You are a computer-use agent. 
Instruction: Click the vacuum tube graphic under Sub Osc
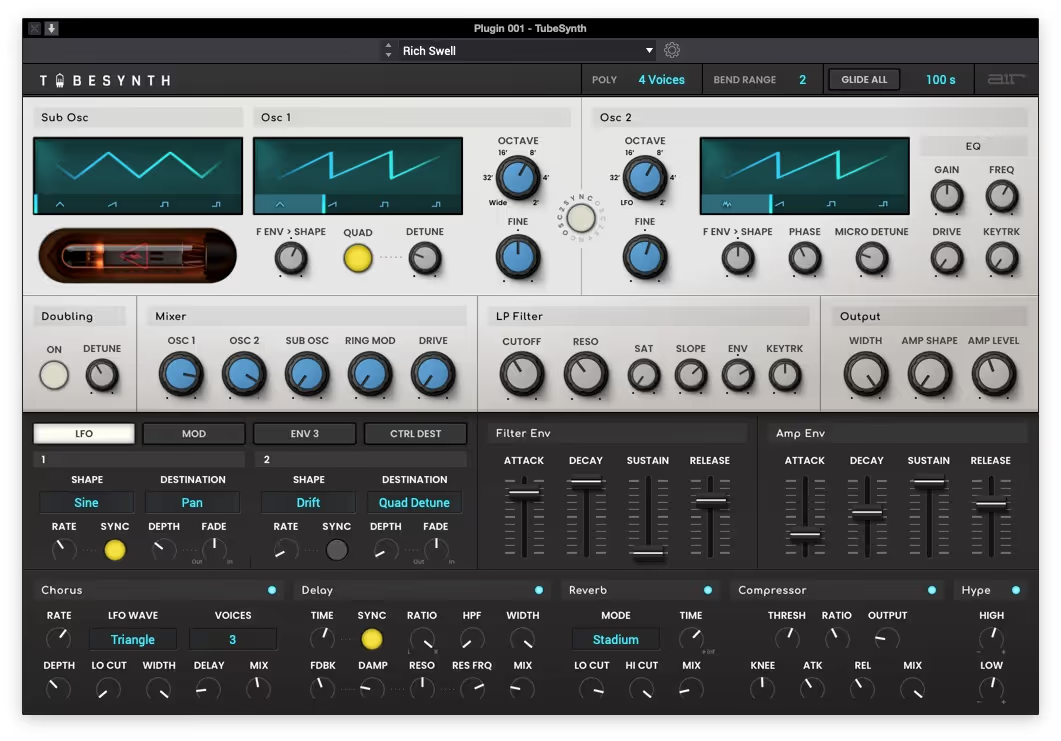point(137,256)
